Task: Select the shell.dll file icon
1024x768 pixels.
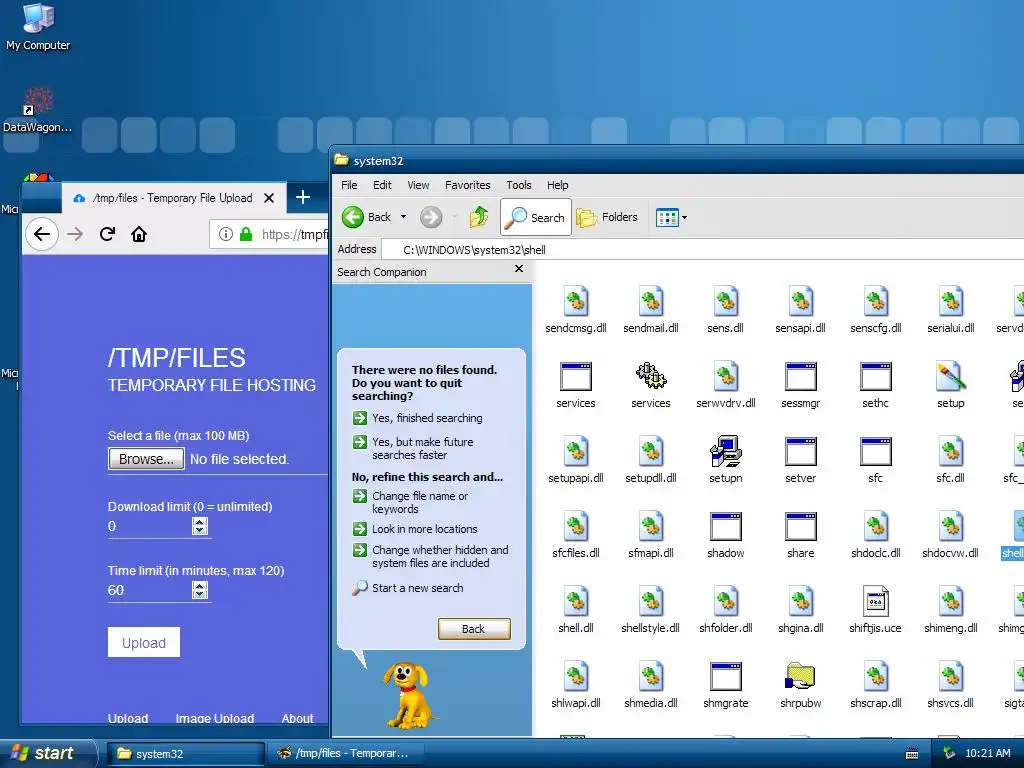Action: (x=575, y=610)
